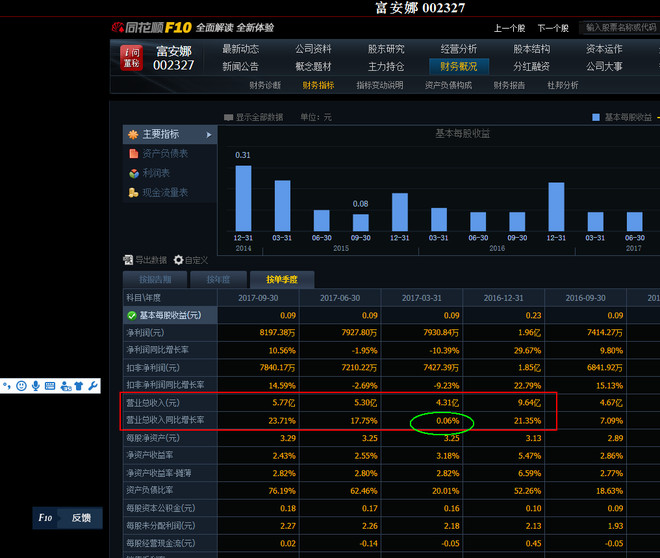Open the 公司资料 menu

pos(313,49)
